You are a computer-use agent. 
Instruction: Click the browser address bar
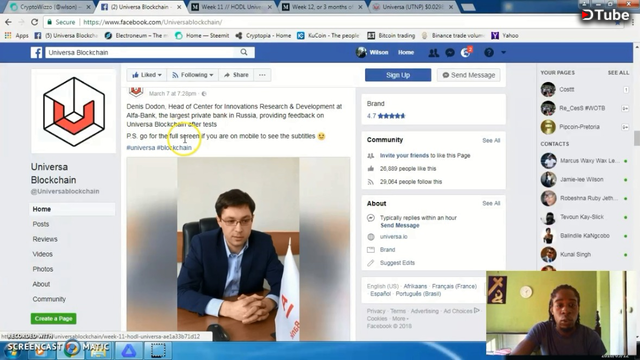click(x=327, y=22)
